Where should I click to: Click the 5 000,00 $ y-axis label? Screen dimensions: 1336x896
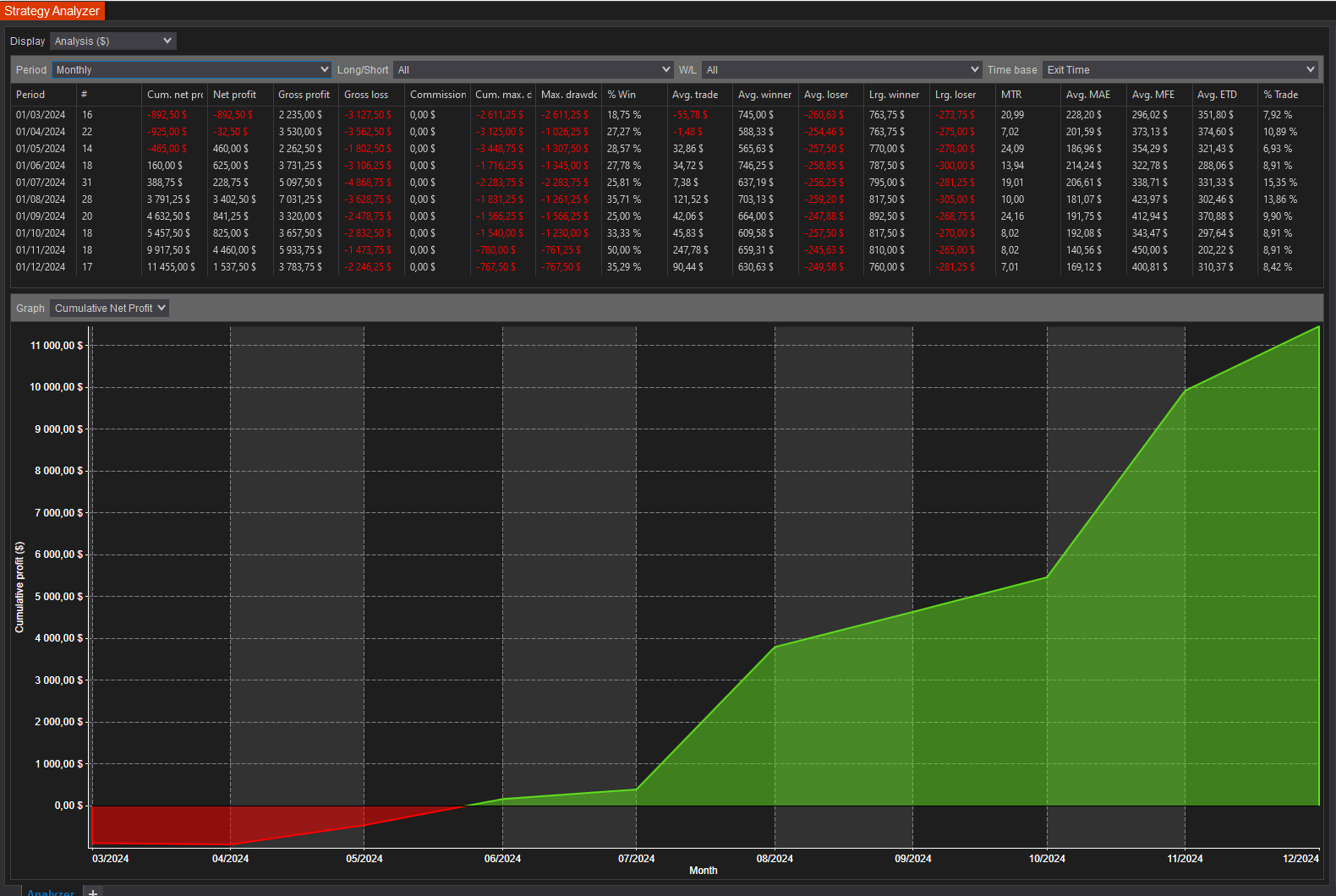coord(59,597)
